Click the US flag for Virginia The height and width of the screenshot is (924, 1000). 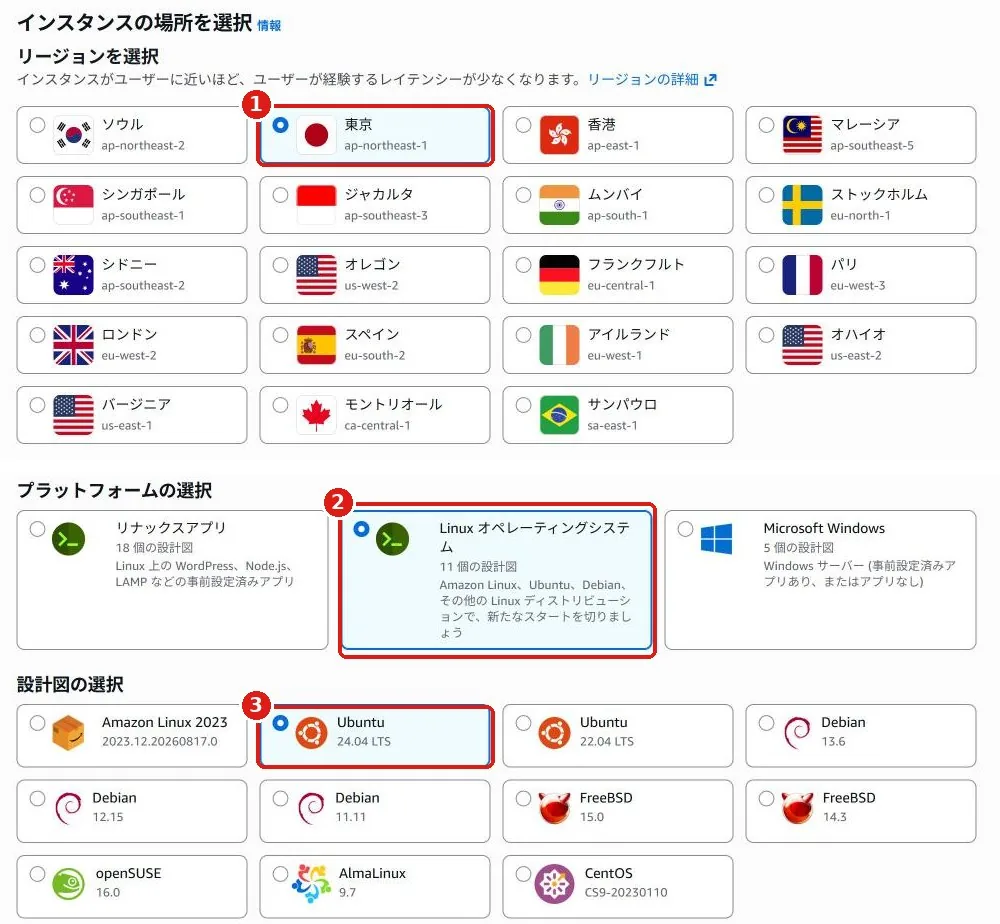click(73, 415)
